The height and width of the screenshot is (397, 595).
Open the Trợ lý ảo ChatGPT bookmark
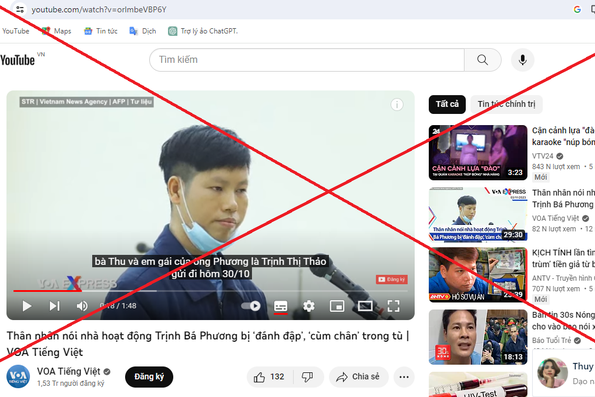click(203, 31)
